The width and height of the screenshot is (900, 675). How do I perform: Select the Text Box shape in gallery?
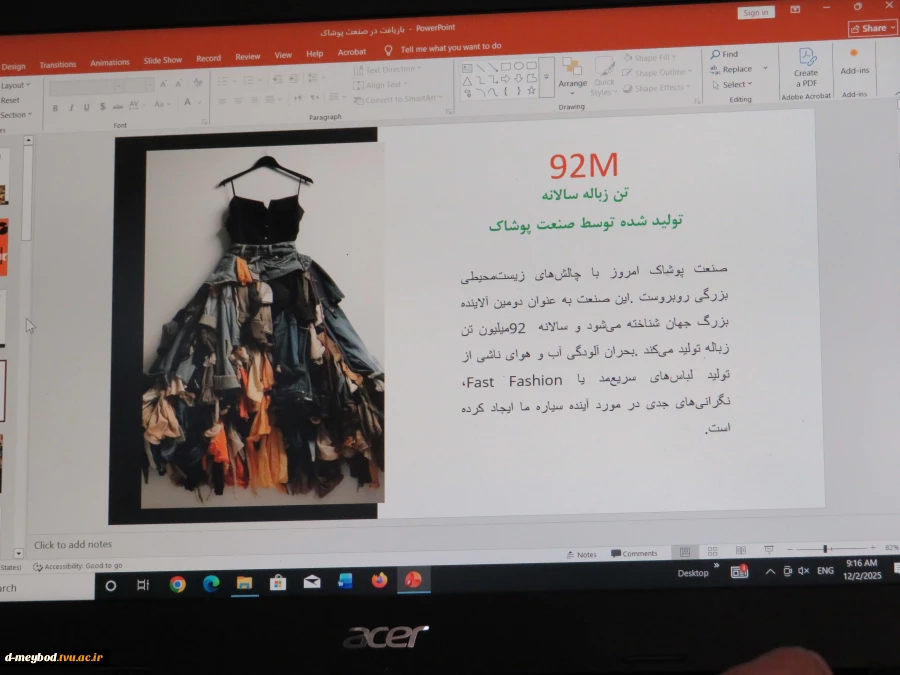coord(467,68)
